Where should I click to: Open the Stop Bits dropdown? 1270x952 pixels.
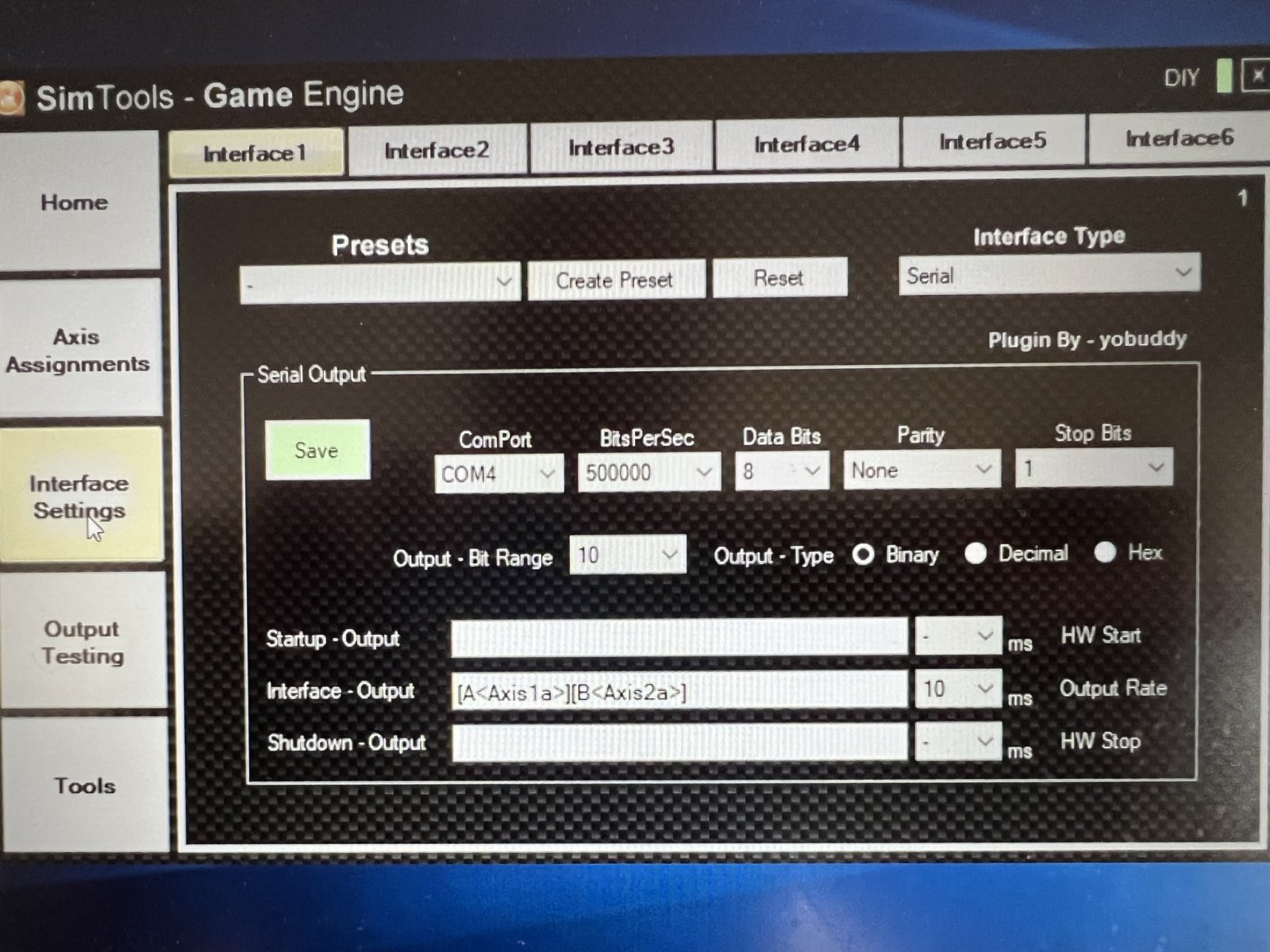[x=1094, y=467]
